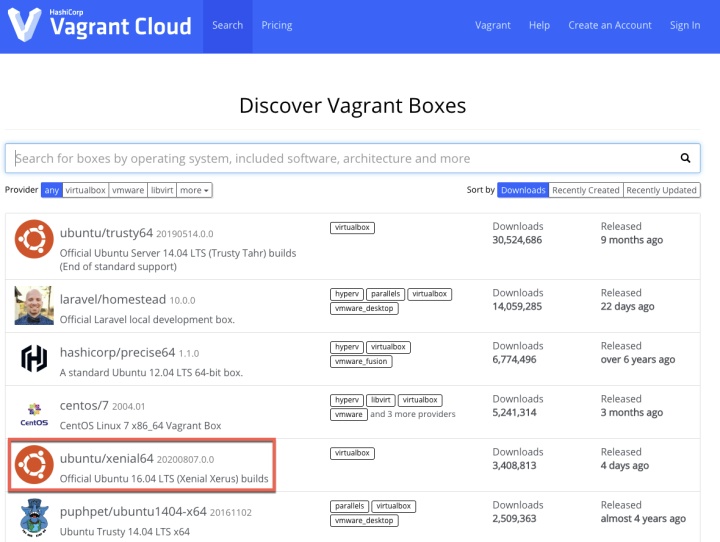Filter boxes by virtualbox provider
The image size is (720, 542).
pos(85,190)
